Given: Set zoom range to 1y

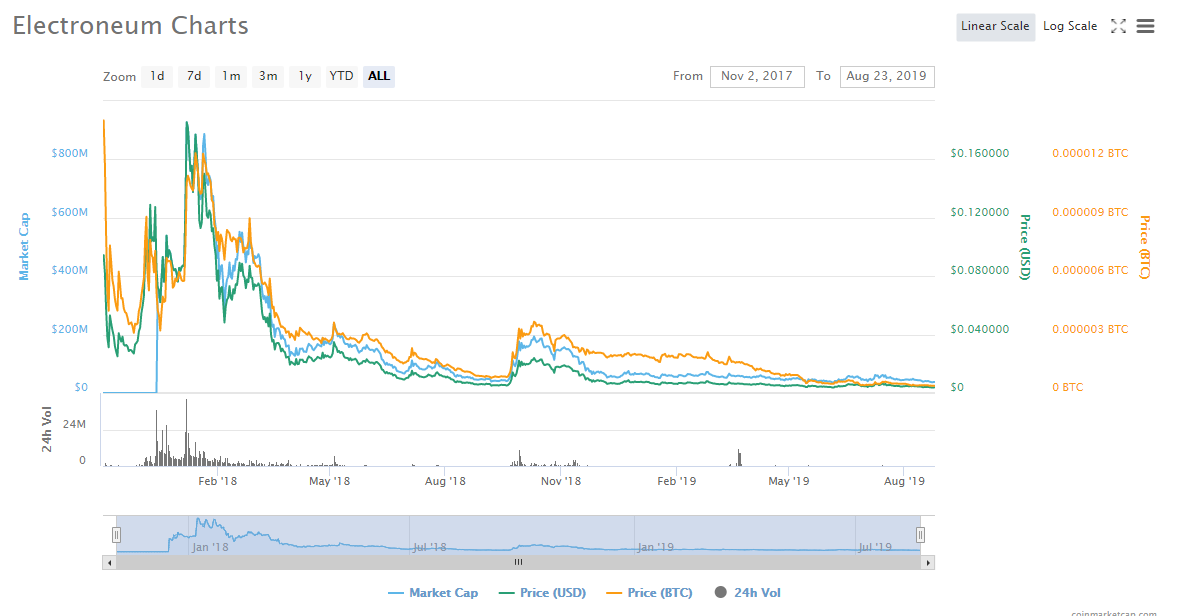Looking at the screenshot, I should tap(305, 77).
